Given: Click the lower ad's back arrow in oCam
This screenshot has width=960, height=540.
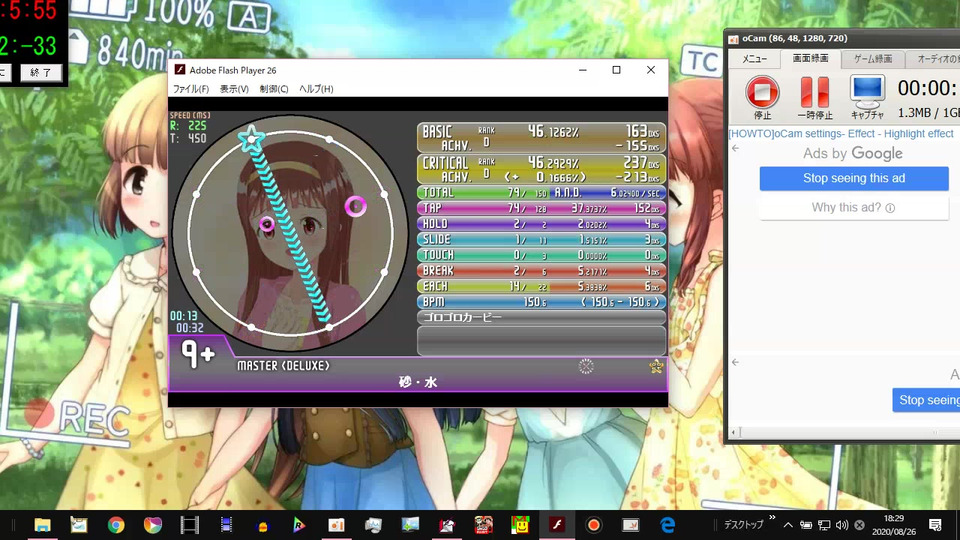Looking at the screenshot, I should pyautogui.click(x=735, y=362).
